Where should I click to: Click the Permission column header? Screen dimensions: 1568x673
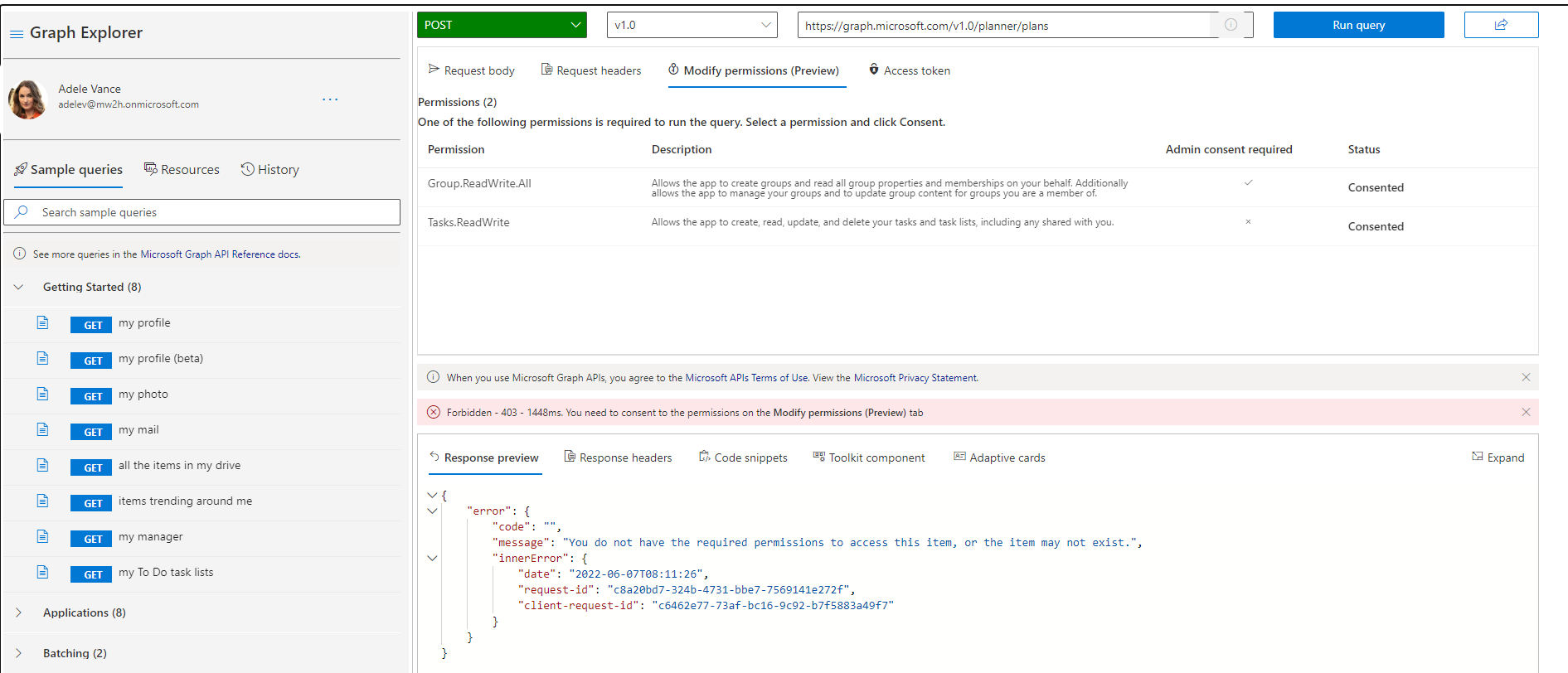click(456, 149)
